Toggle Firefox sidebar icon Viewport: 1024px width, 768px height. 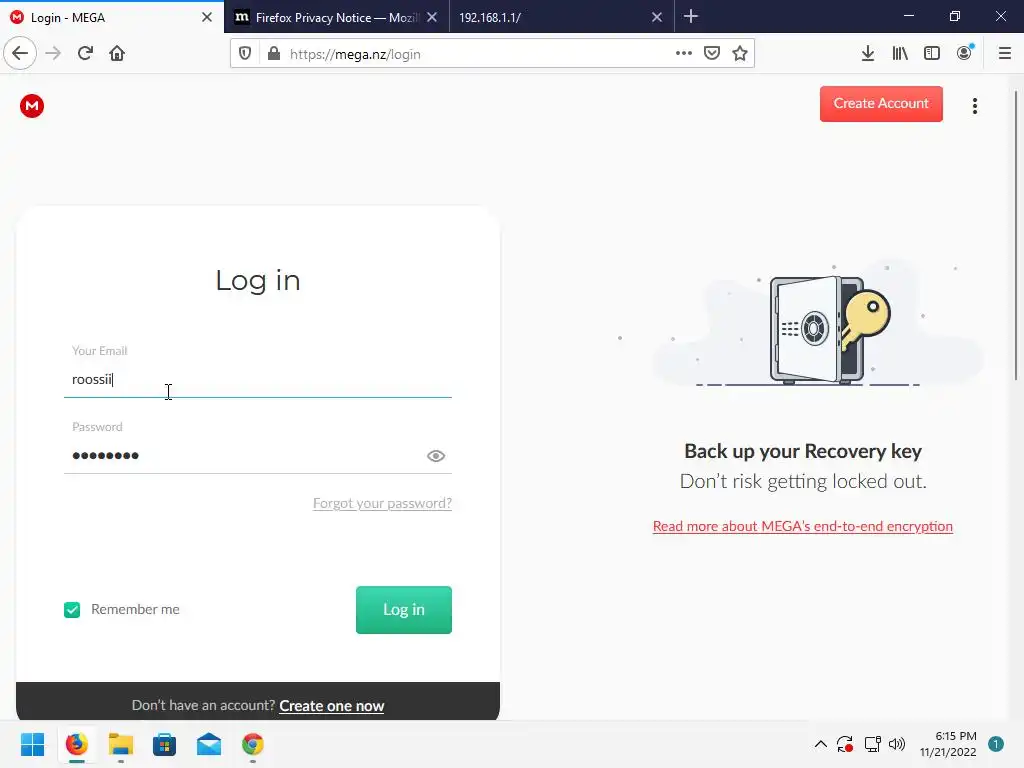pyautogui.click(x=932, y=54)
